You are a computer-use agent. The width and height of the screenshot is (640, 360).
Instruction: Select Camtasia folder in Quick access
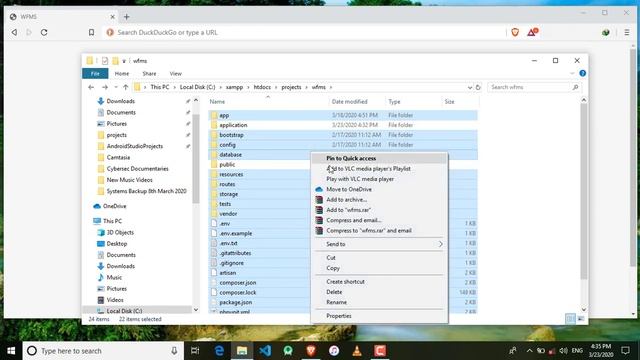point(118,157)
